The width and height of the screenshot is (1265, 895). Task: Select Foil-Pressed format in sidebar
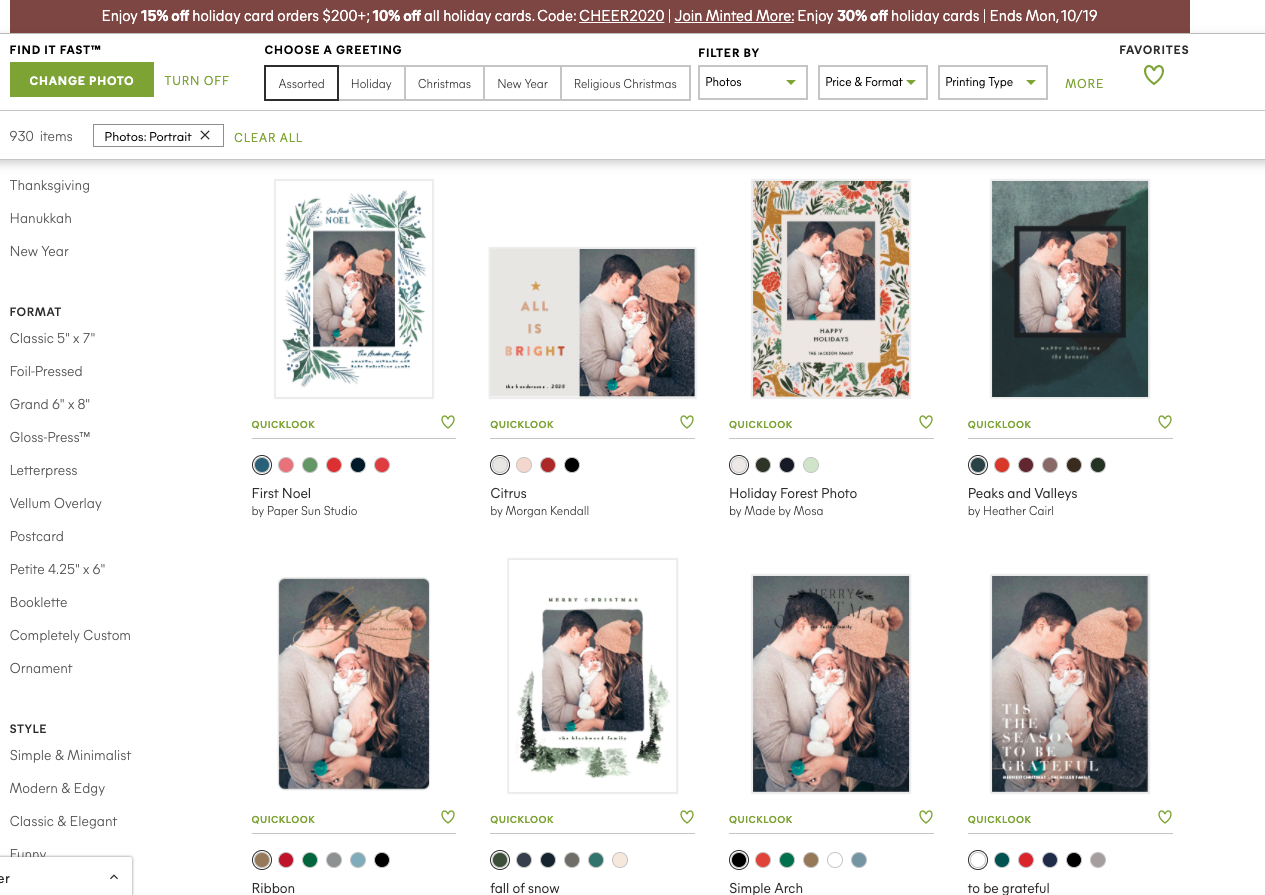pyautogui.click(x=46, y=371)
